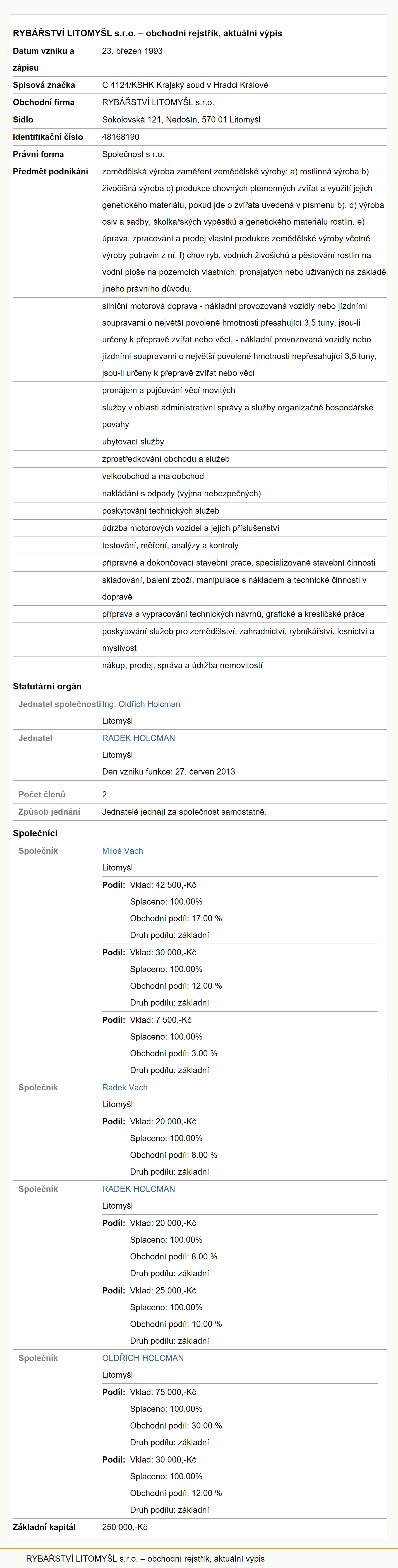
Task: Click the footer title text at bottom
Action: [x=145, y=1558]
